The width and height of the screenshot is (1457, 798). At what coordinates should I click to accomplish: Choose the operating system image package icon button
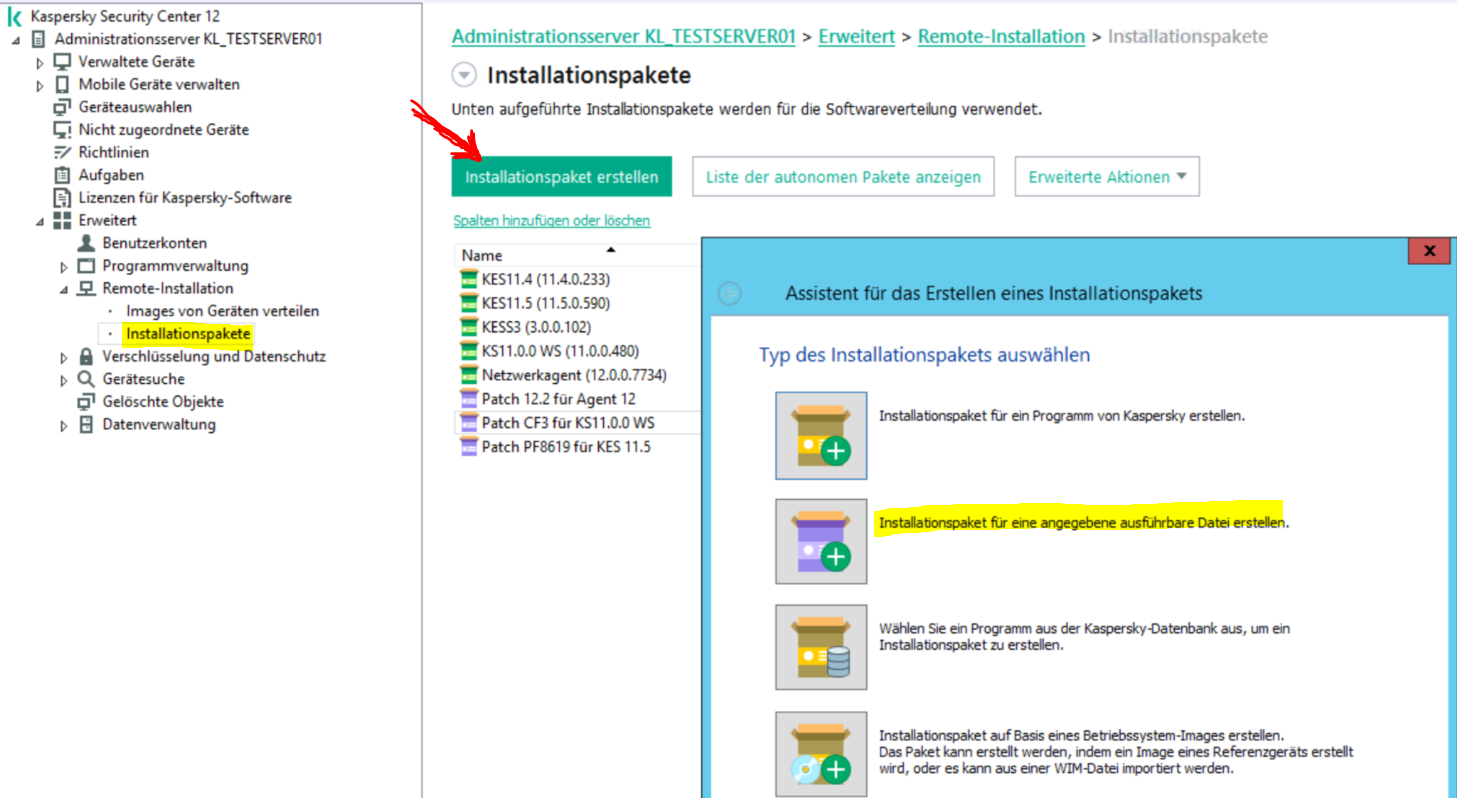pyautogui.click(x=821, y=753)
